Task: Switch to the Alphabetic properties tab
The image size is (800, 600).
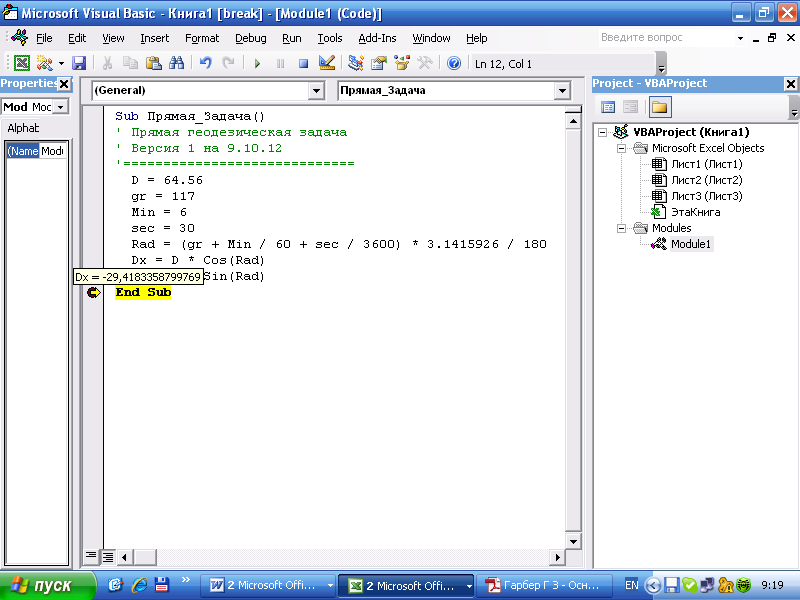Action: (22, 128)
